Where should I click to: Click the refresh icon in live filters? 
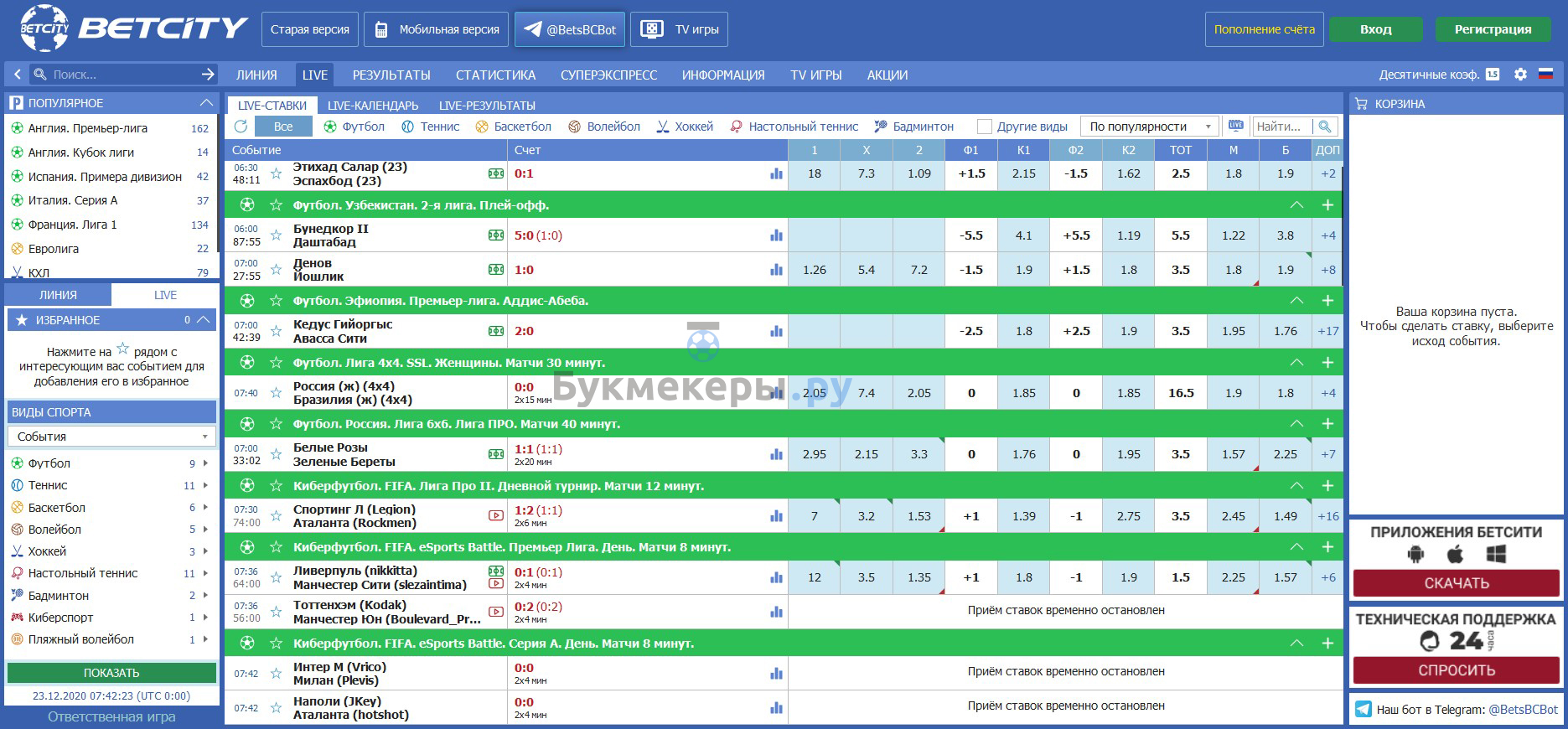tap(241, 127)
